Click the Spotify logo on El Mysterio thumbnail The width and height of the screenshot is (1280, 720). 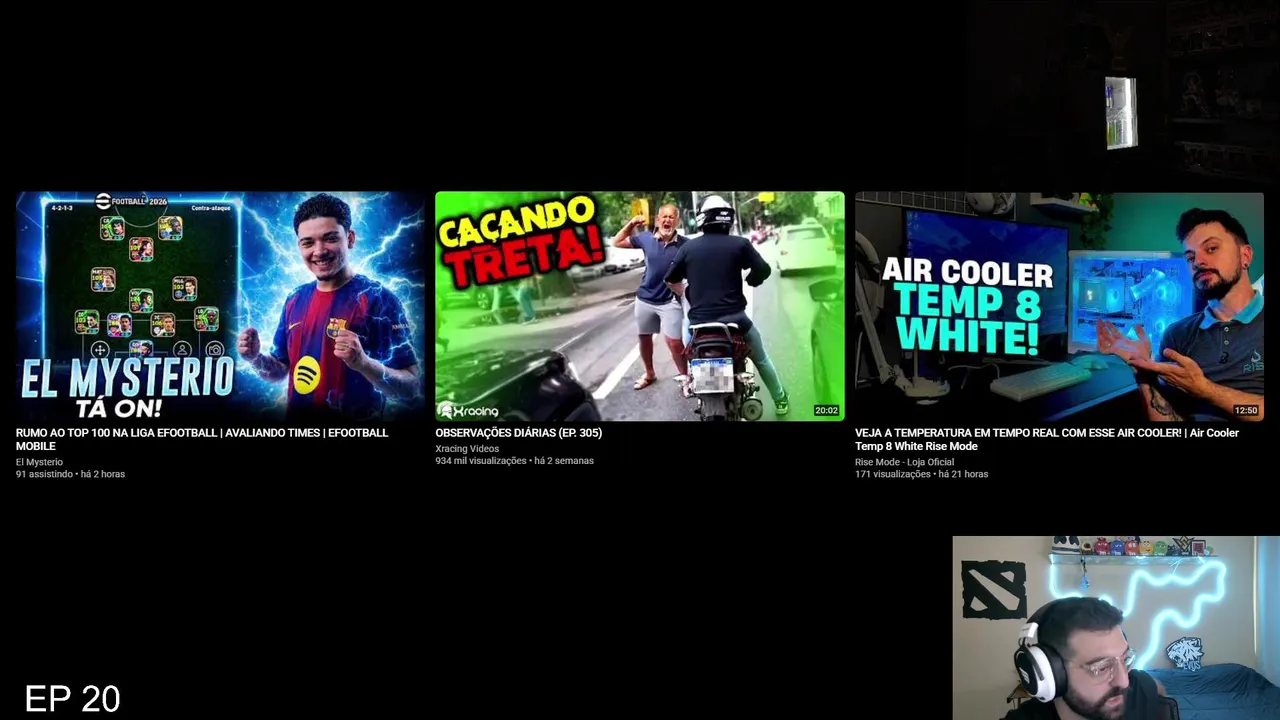306,375
